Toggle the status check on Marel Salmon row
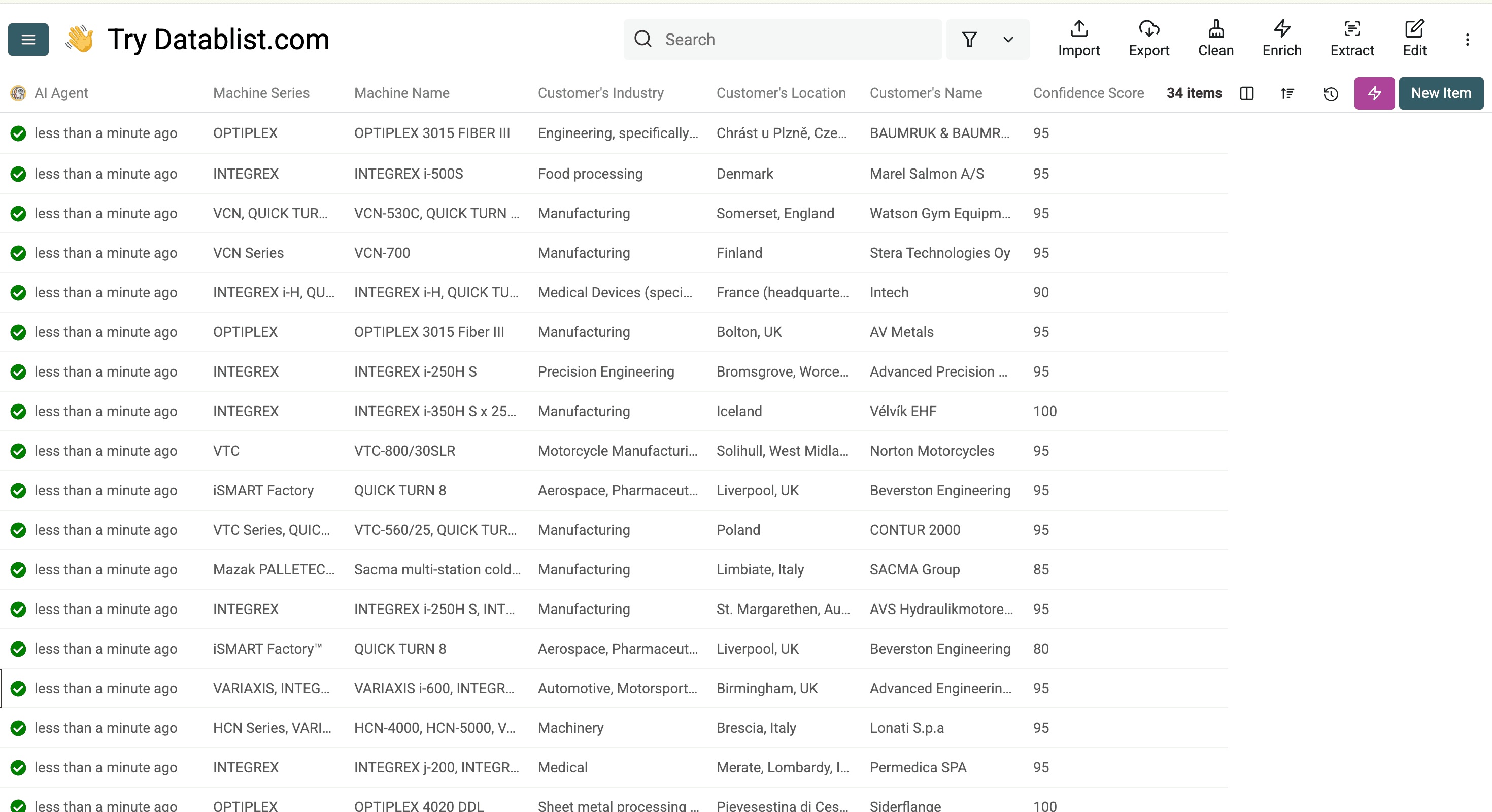Viewport: 1492px width, 812px height. pyautogui.click(x=18, y=174)
